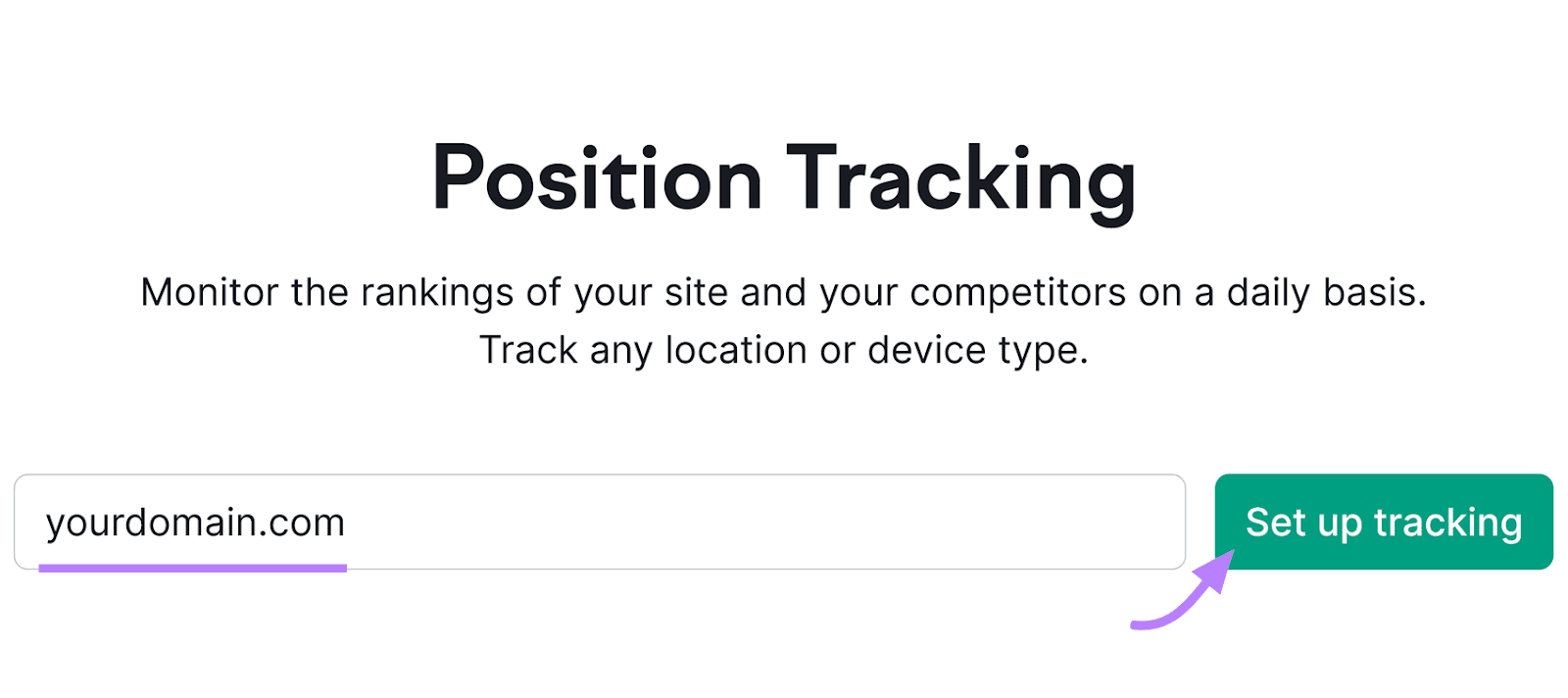Screen dimensions: 1568x698
Task: Click the line mentioning device type
Action: point(784,349)
